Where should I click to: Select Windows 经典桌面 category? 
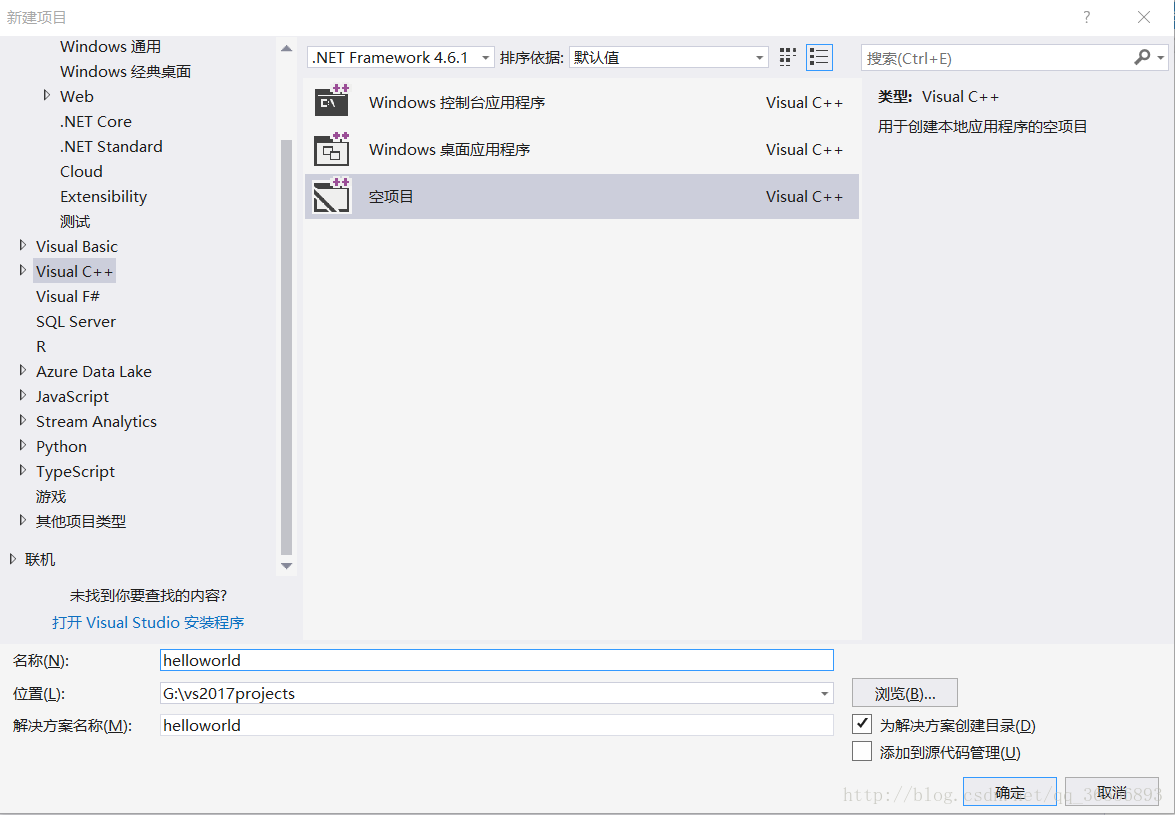click(125, 71)
